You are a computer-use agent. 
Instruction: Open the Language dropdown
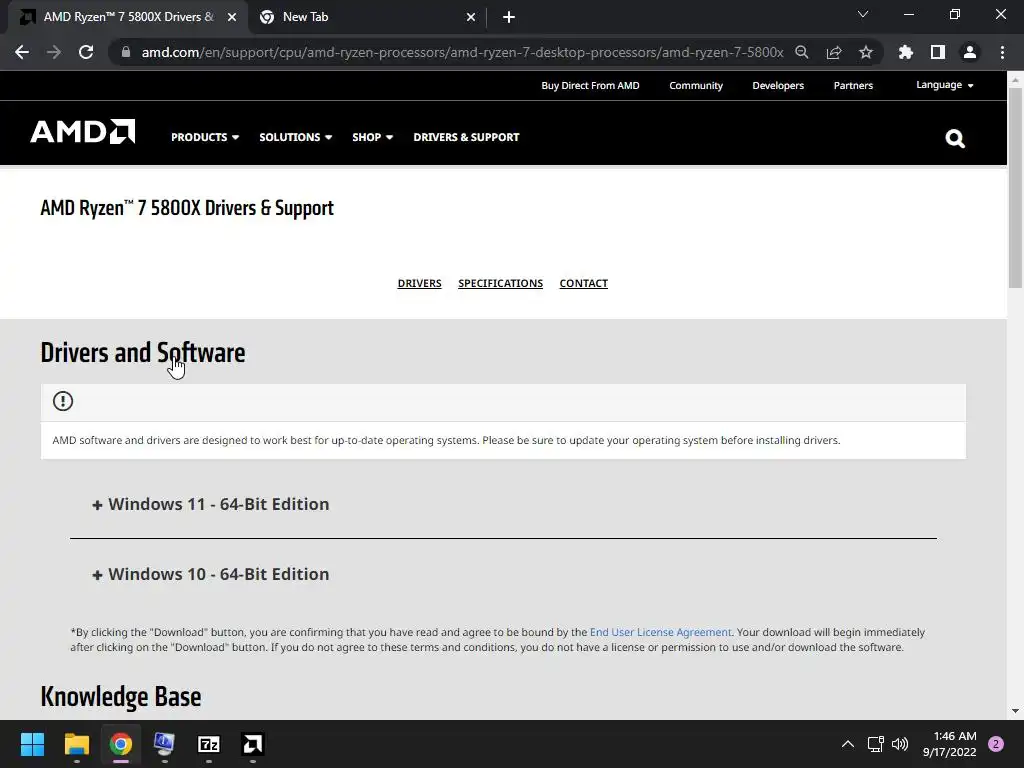point(944,85)
